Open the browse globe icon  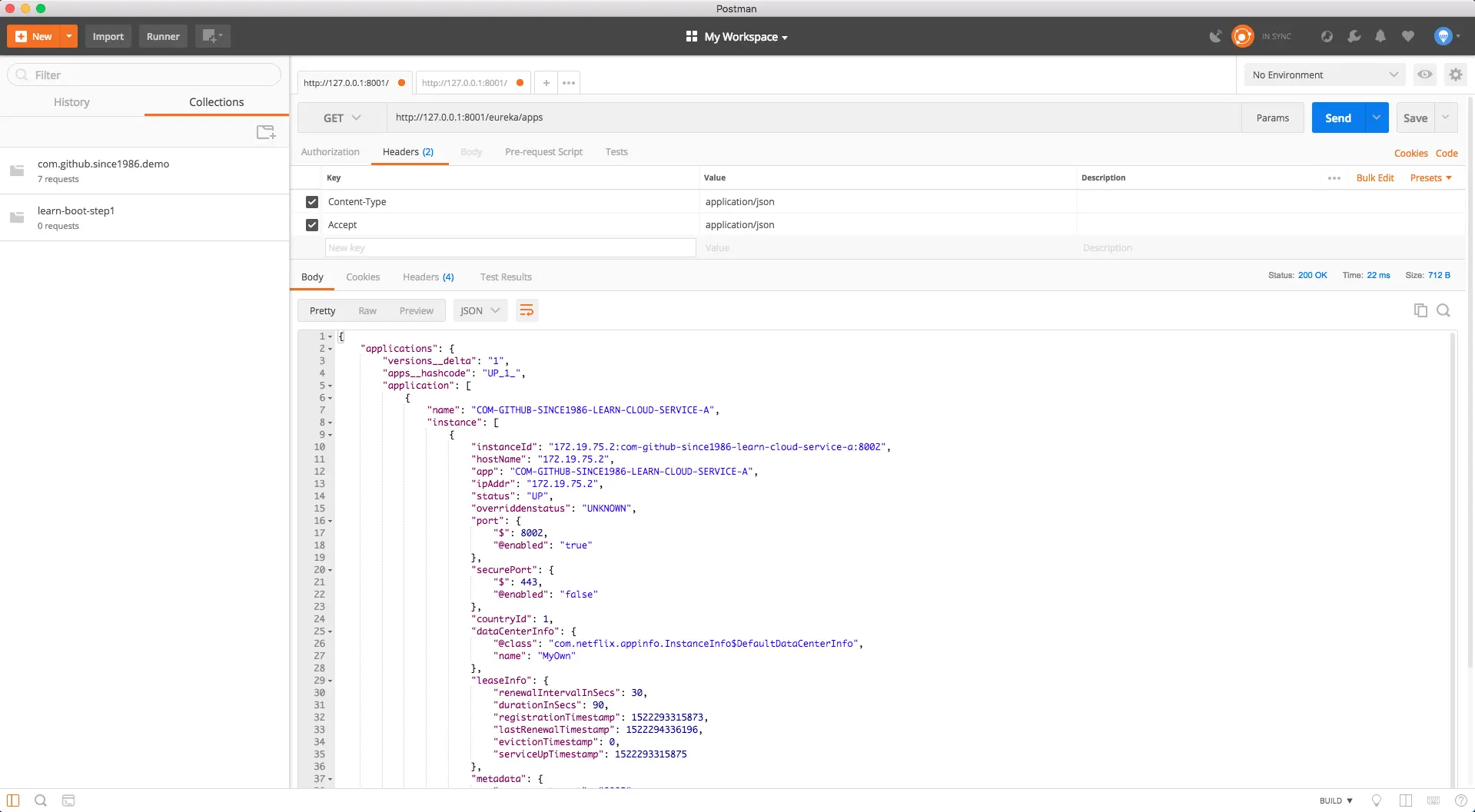[x=1327, y=36]
